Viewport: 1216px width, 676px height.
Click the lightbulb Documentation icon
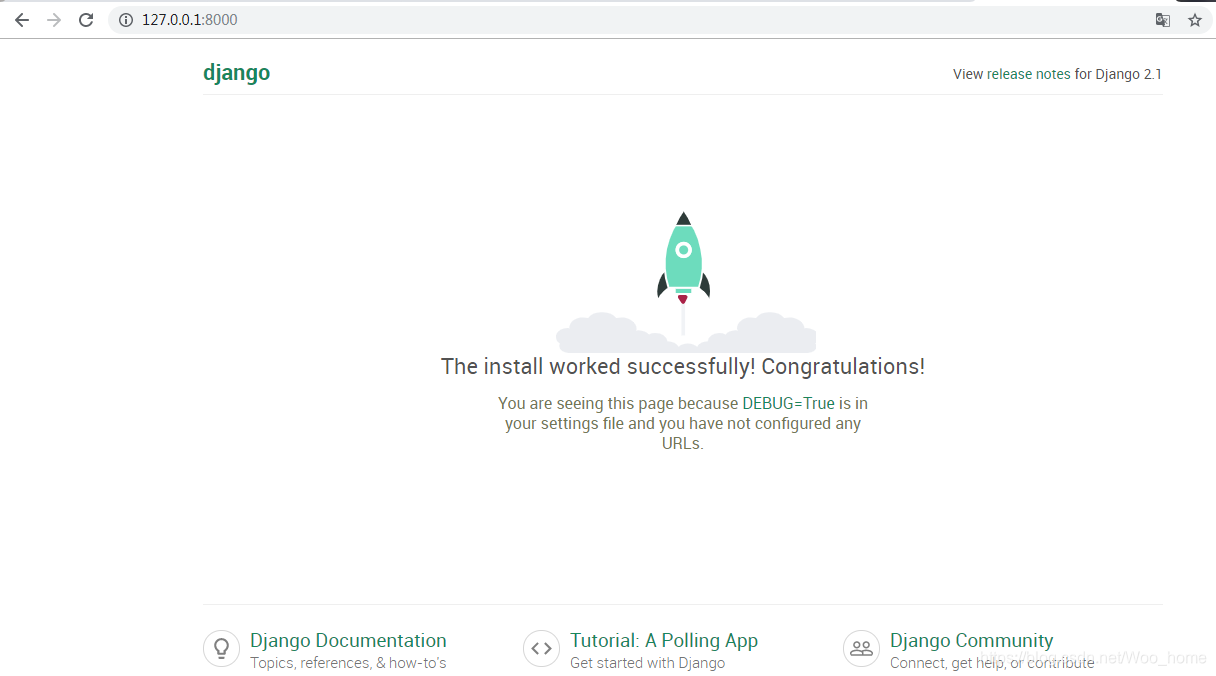221,648
